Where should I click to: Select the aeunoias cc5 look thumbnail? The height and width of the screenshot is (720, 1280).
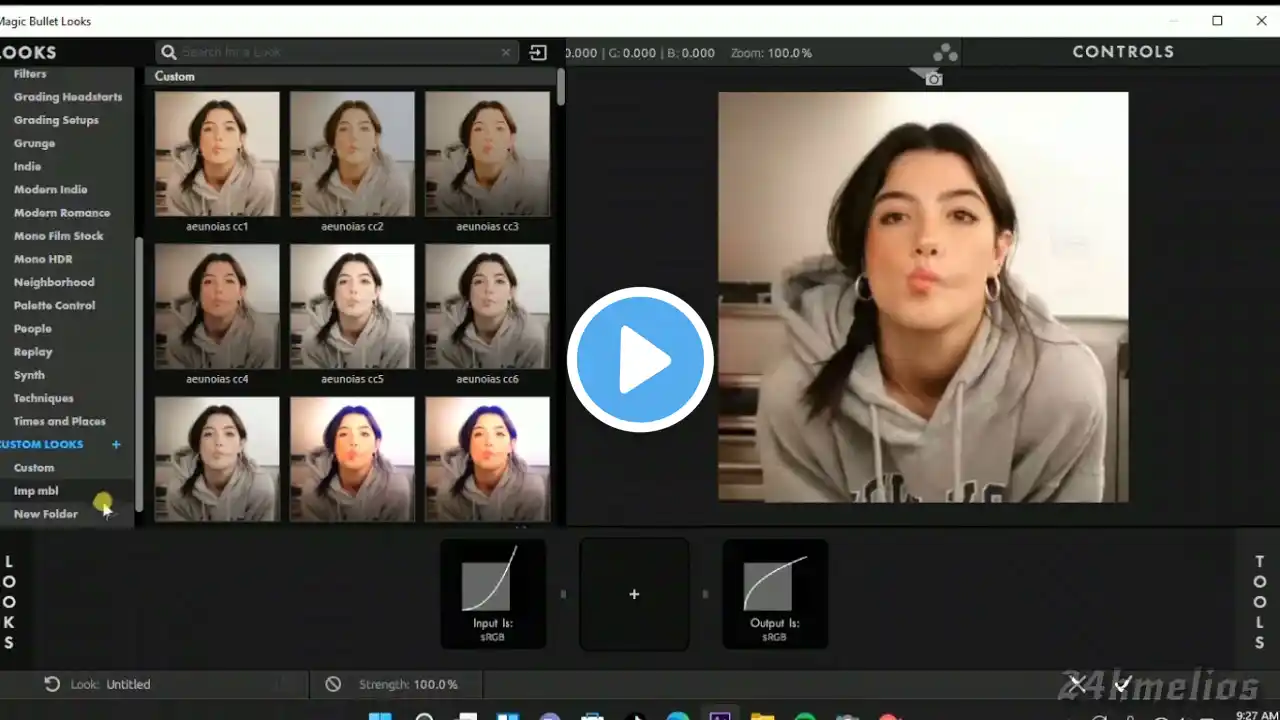pyautogui.click(x=352, y=305)
